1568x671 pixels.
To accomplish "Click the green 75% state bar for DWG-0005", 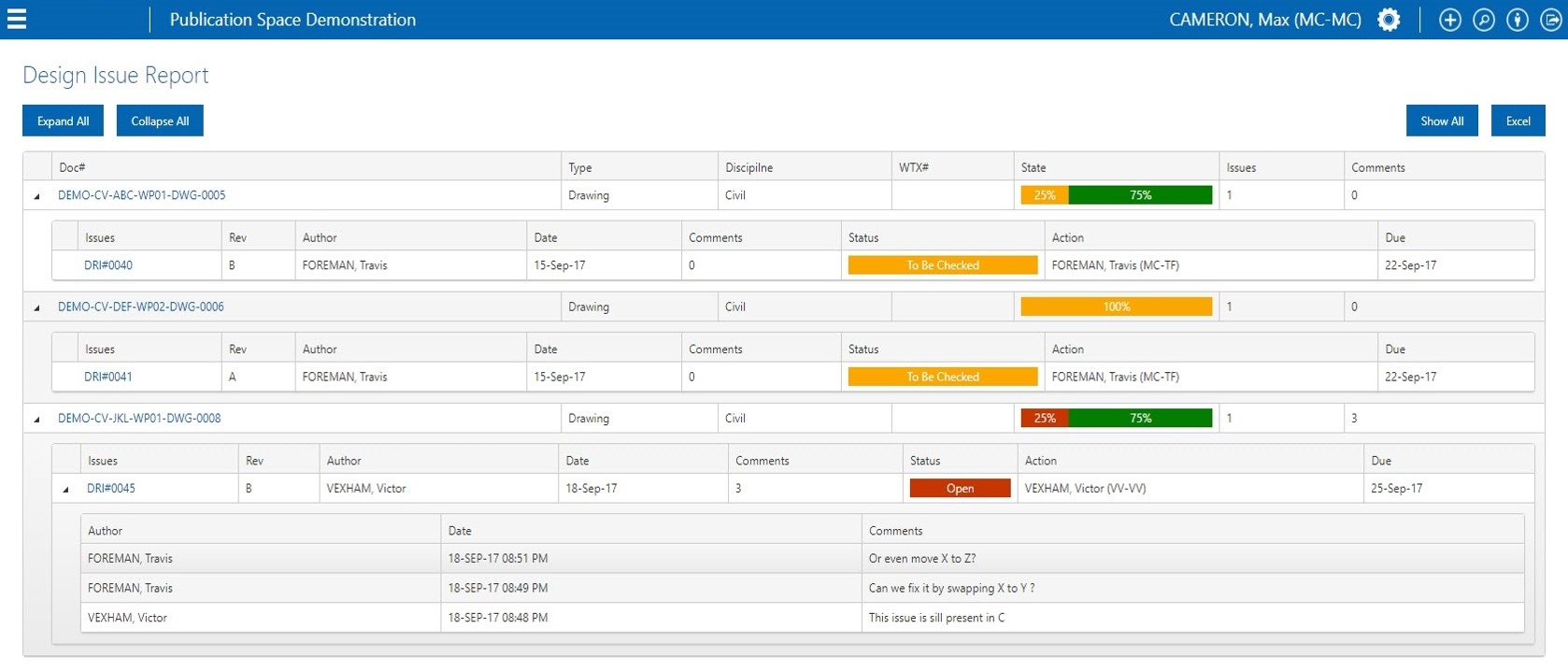I will 1140,195.
